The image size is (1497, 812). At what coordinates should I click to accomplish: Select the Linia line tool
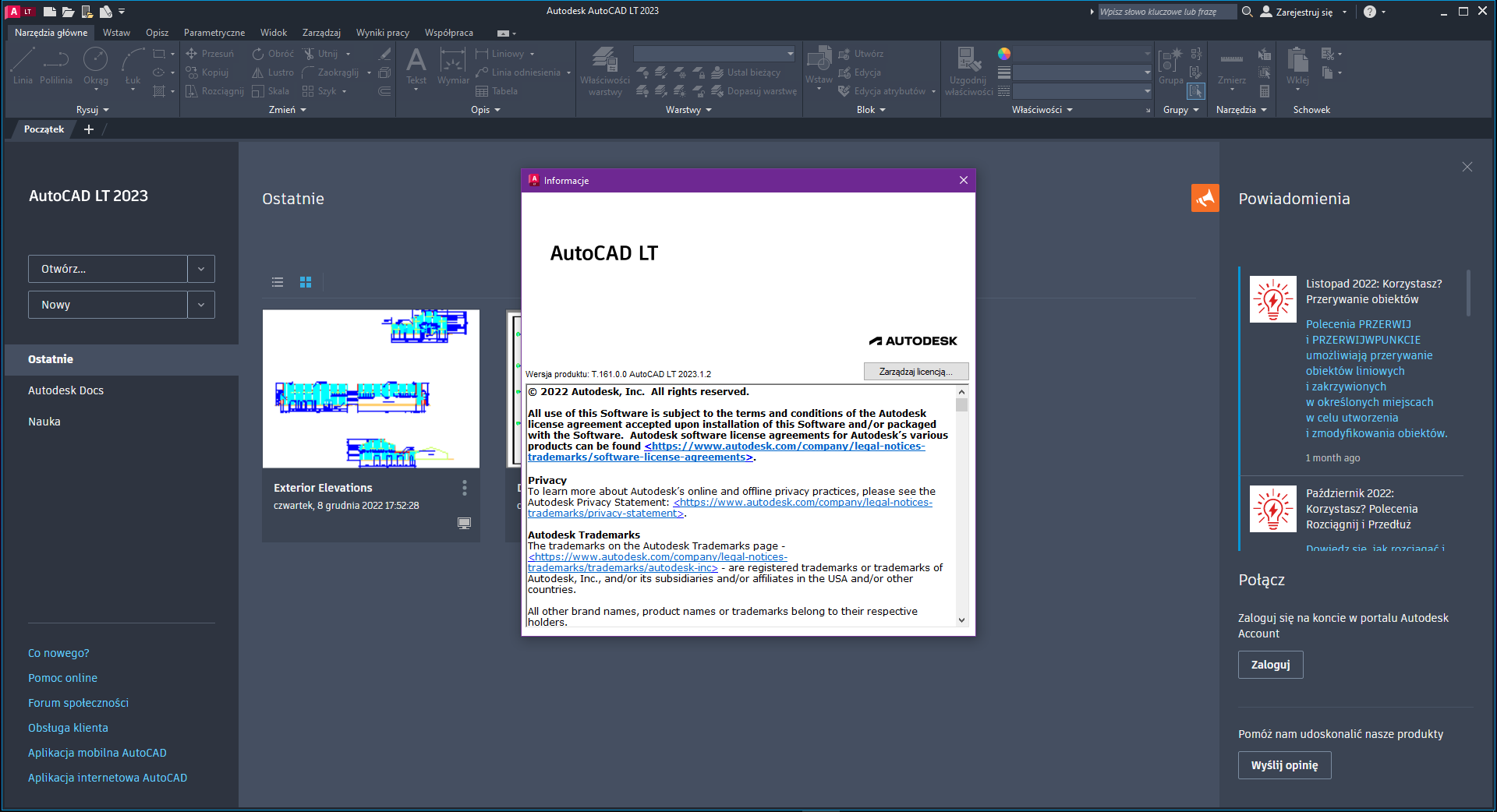[23, 65]
